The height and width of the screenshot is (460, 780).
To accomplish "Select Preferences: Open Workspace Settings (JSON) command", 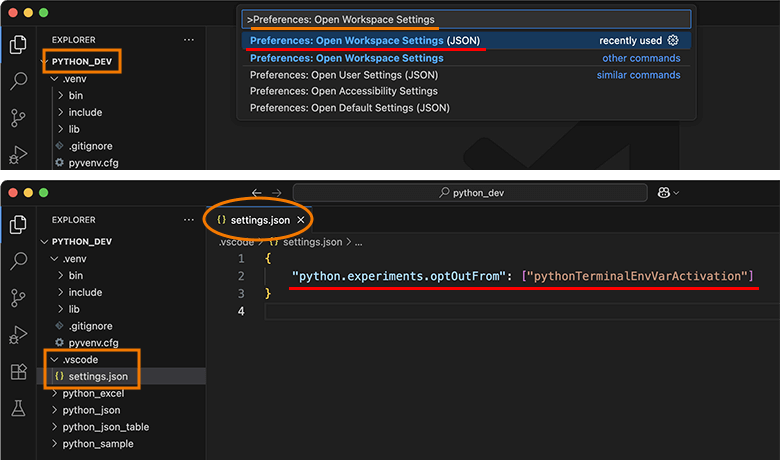I will [x=466, y=41].
